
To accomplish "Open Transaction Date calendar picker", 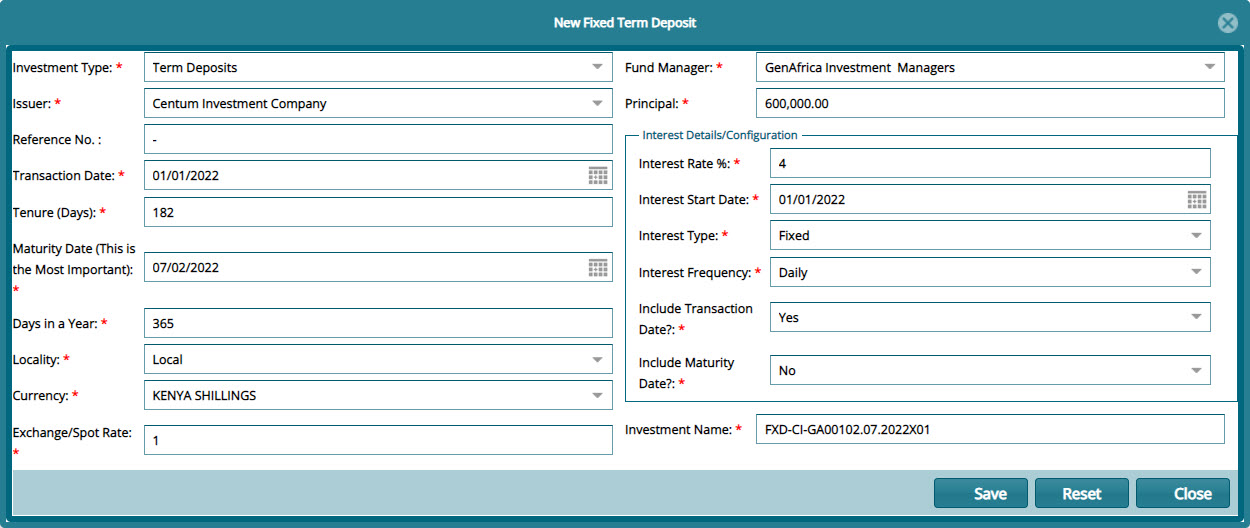I will tap(598, 176).
